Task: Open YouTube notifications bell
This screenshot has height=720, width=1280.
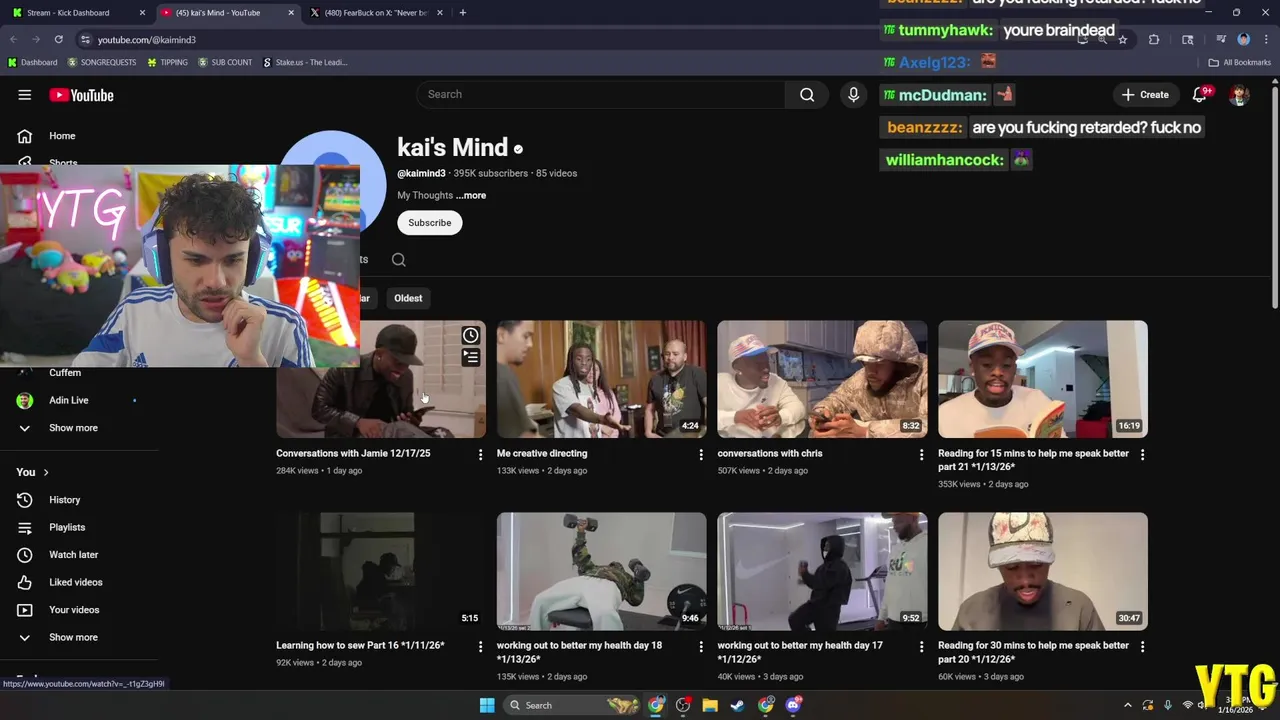Action: (1200, 94)
